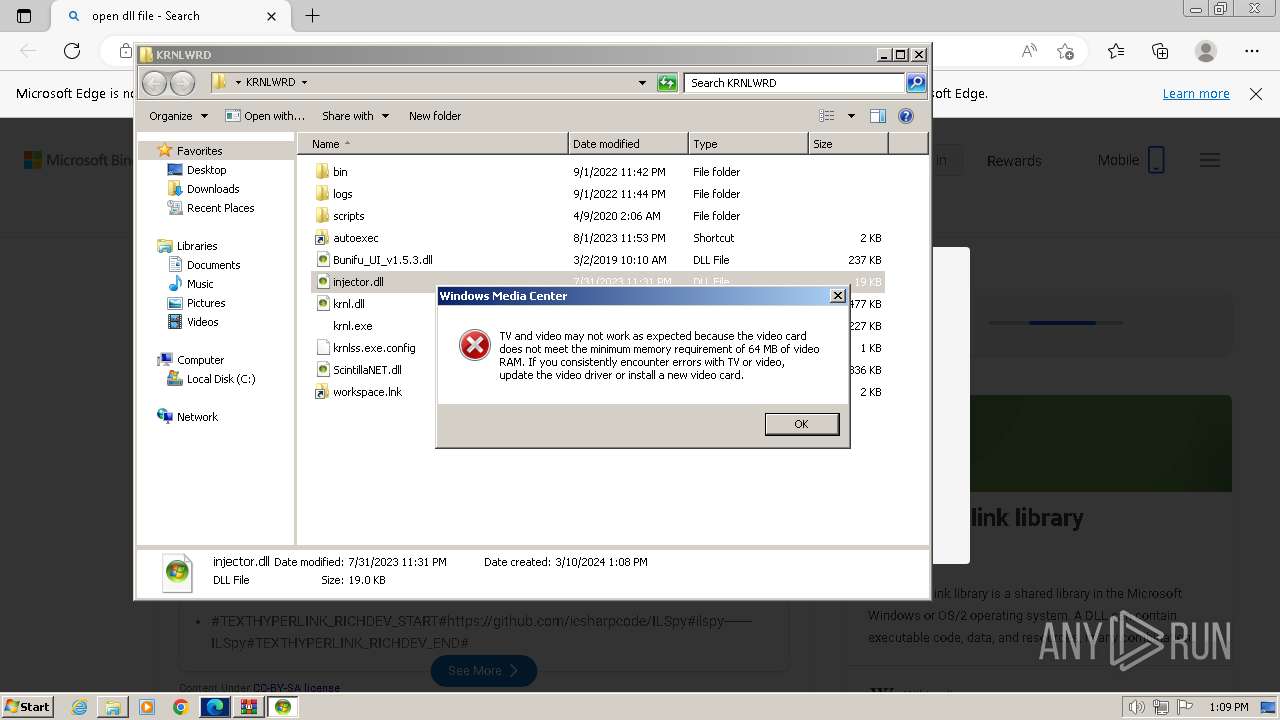Viewport: 1280px width, 720px height.
Task: Open Downloads in the navigation pane
Action: pos(213,189)
